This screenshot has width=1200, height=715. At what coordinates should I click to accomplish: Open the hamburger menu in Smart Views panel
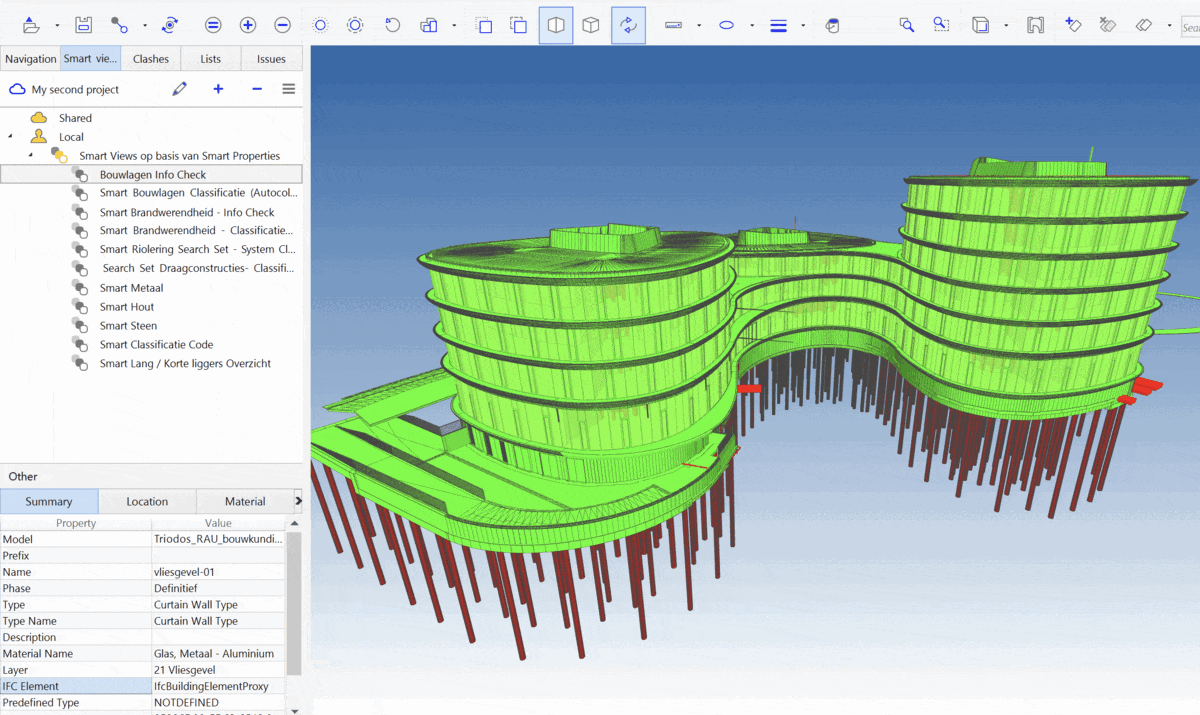[288, 89]
